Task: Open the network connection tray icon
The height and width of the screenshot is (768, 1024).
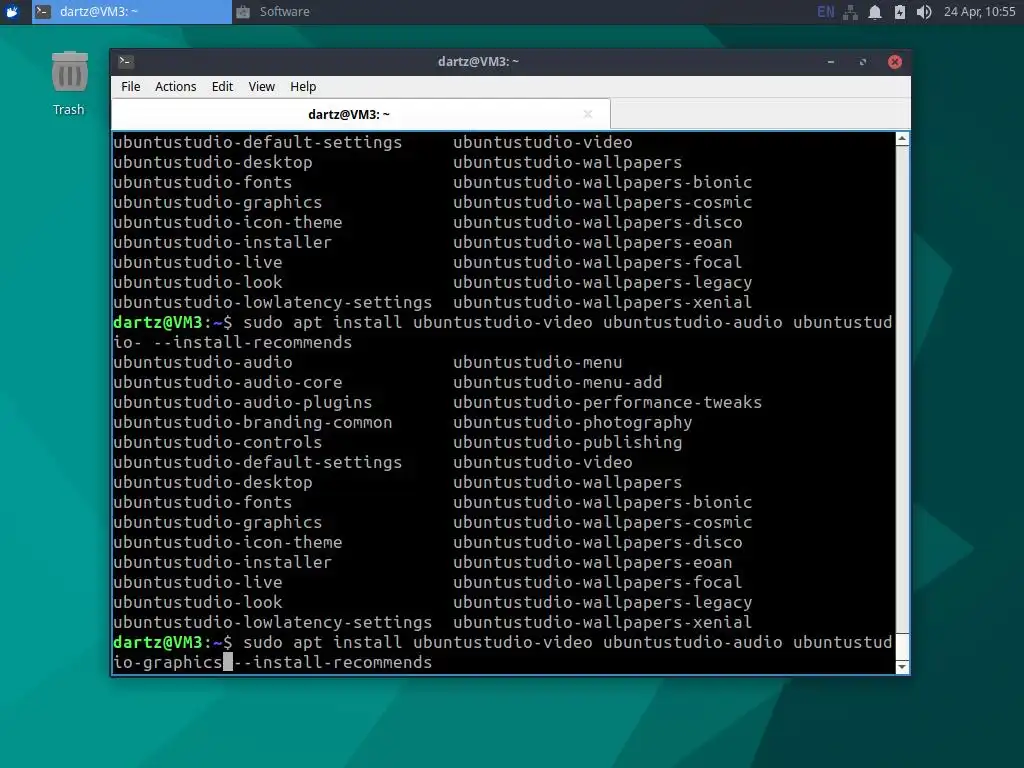Action: (850, 12)
